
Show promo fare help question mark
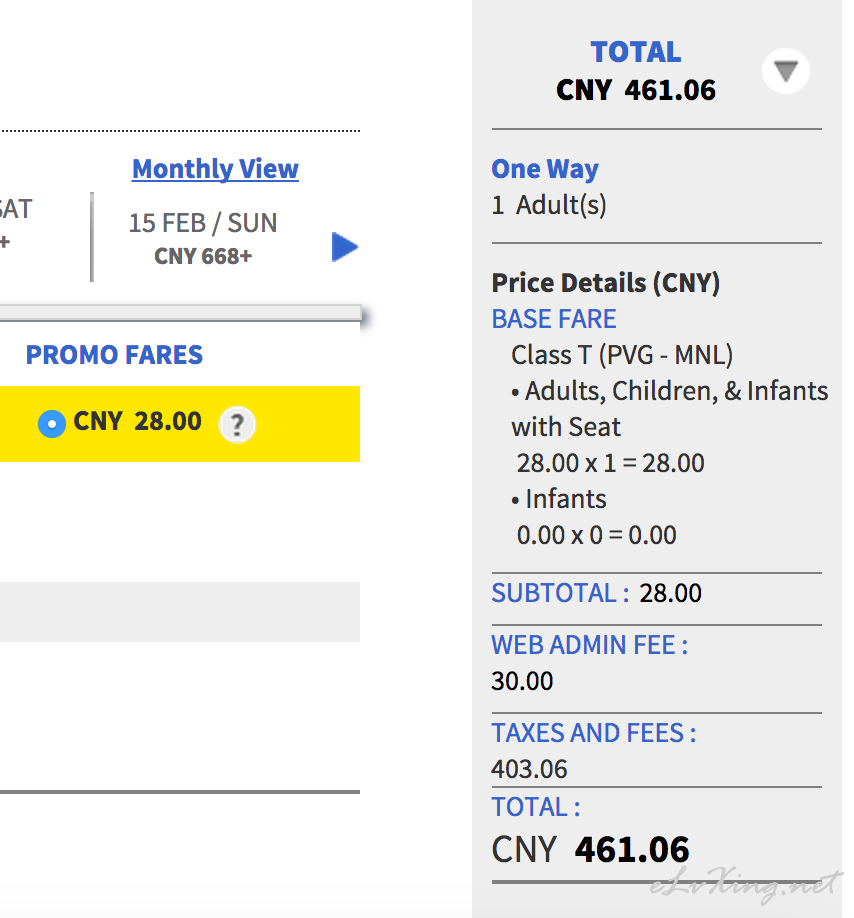coord(237,424)
